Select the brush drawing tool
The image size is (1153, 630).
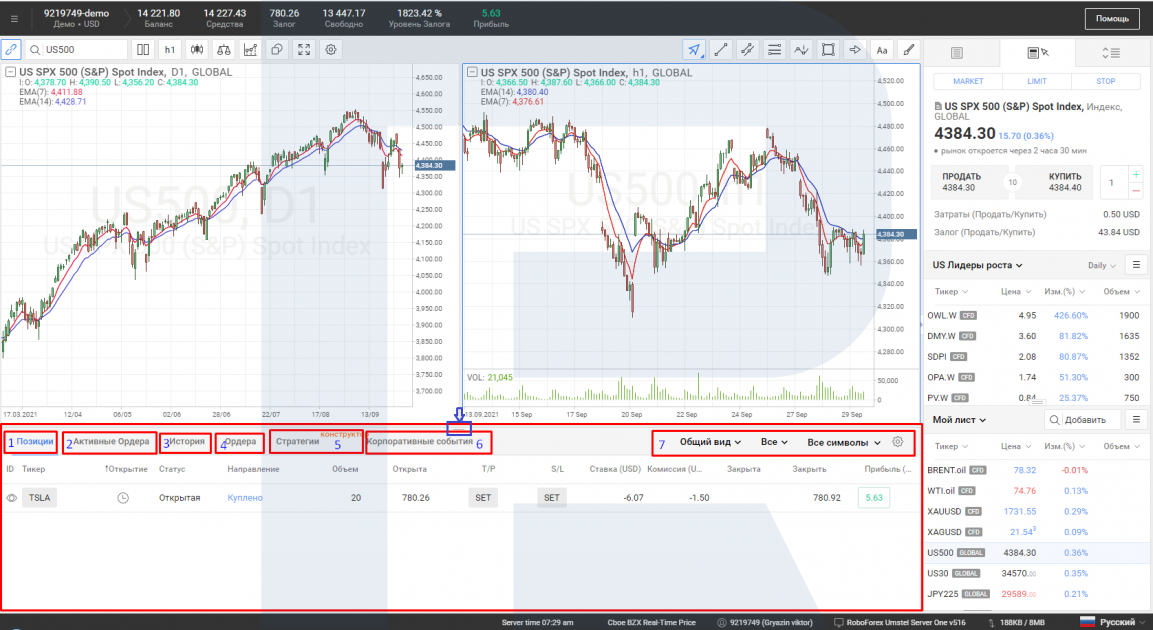point(909,50)
